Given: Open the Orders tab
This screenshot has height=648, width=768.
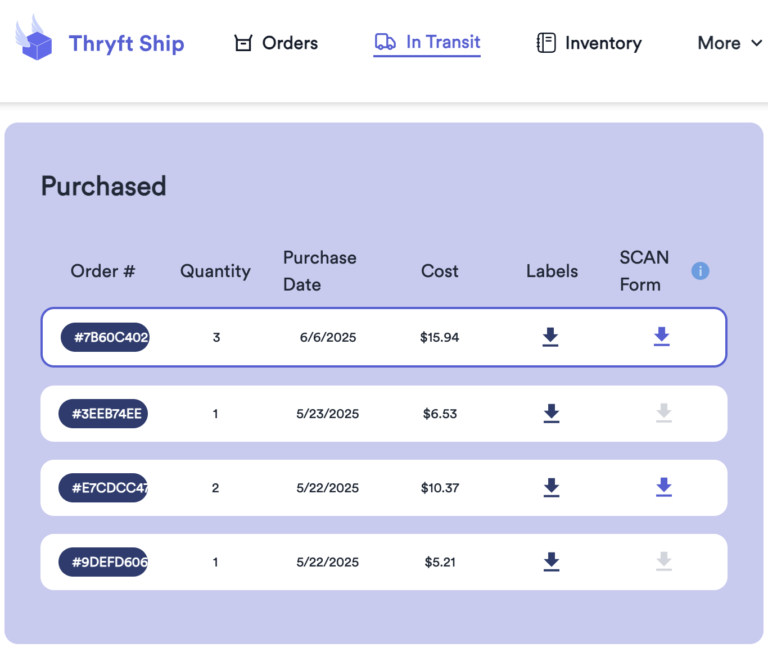Looking at the screenshot, I should tap(276, 43).
